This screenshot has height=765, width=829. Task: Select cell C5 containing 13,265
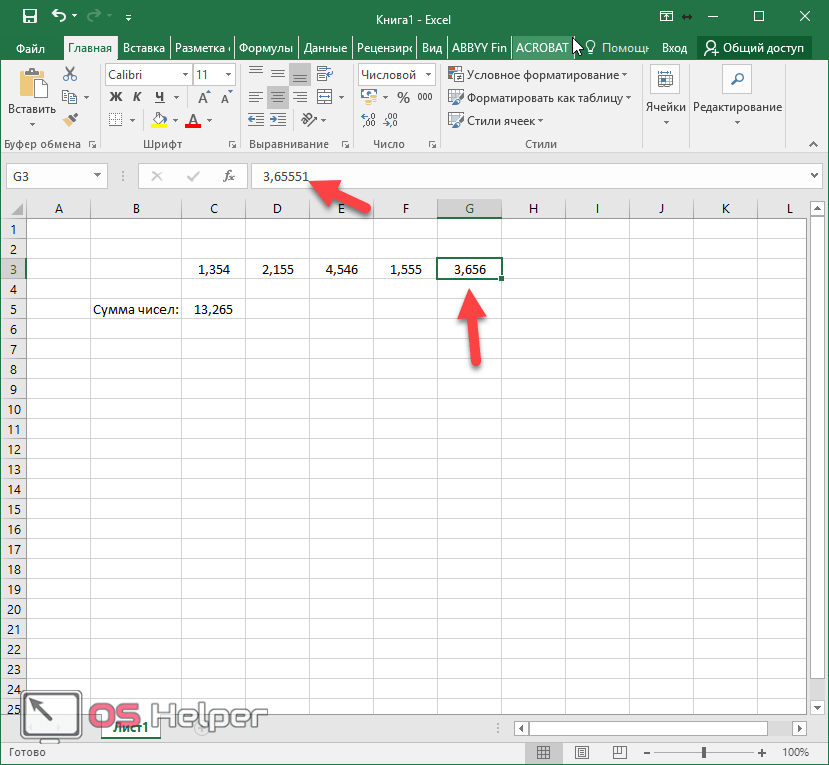click(213, 309)
